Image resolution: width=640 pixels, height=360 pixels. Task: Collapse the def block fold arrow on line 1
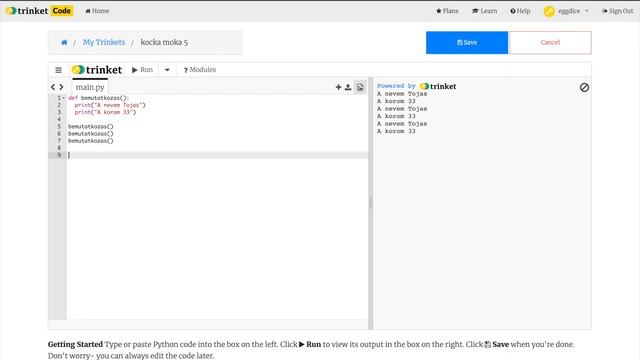pyautogui.click(x=64, y=98)
